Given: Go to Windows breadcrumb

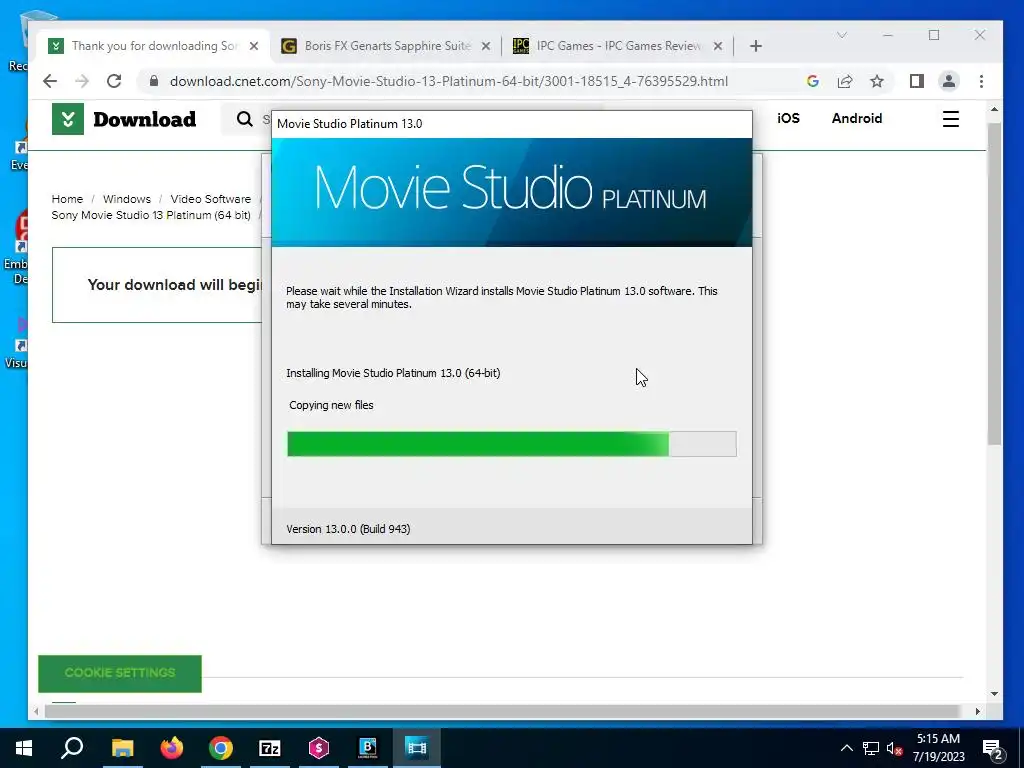Looking at the screenshot, I should click(x=127, y=199).
